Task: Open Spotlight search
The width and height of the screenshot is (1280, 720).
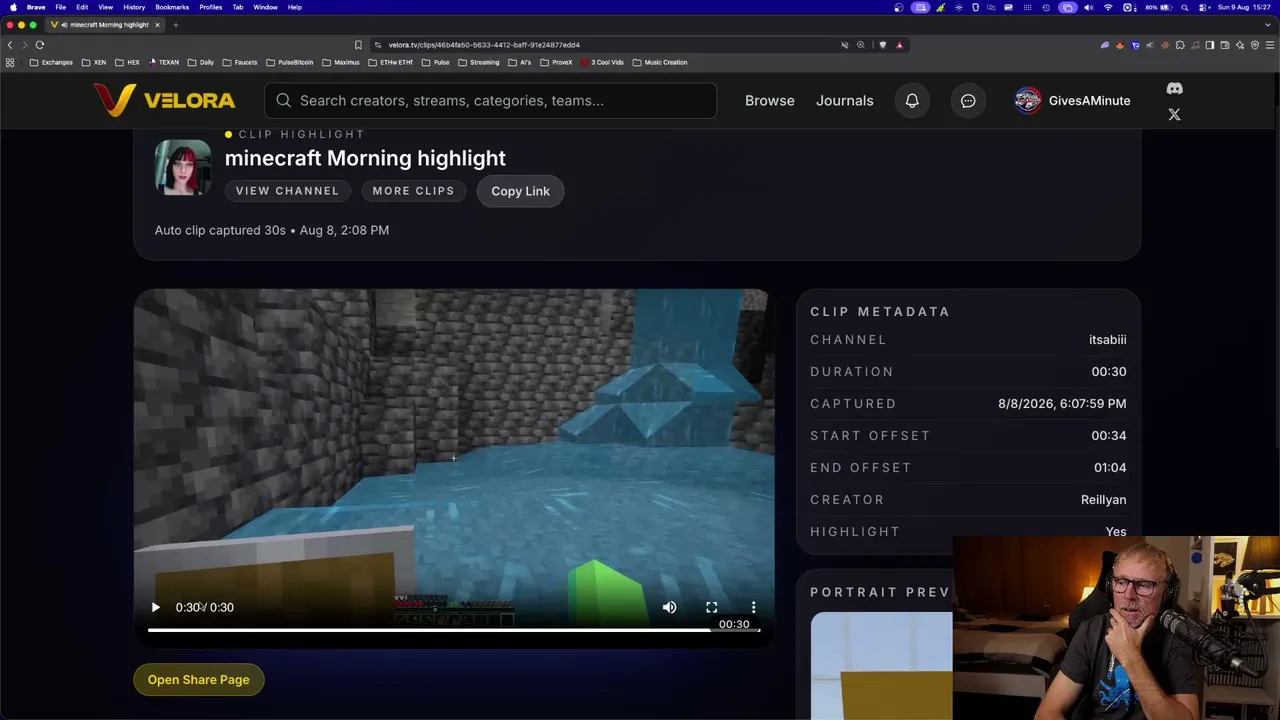Action: (x=1187, y=7)
